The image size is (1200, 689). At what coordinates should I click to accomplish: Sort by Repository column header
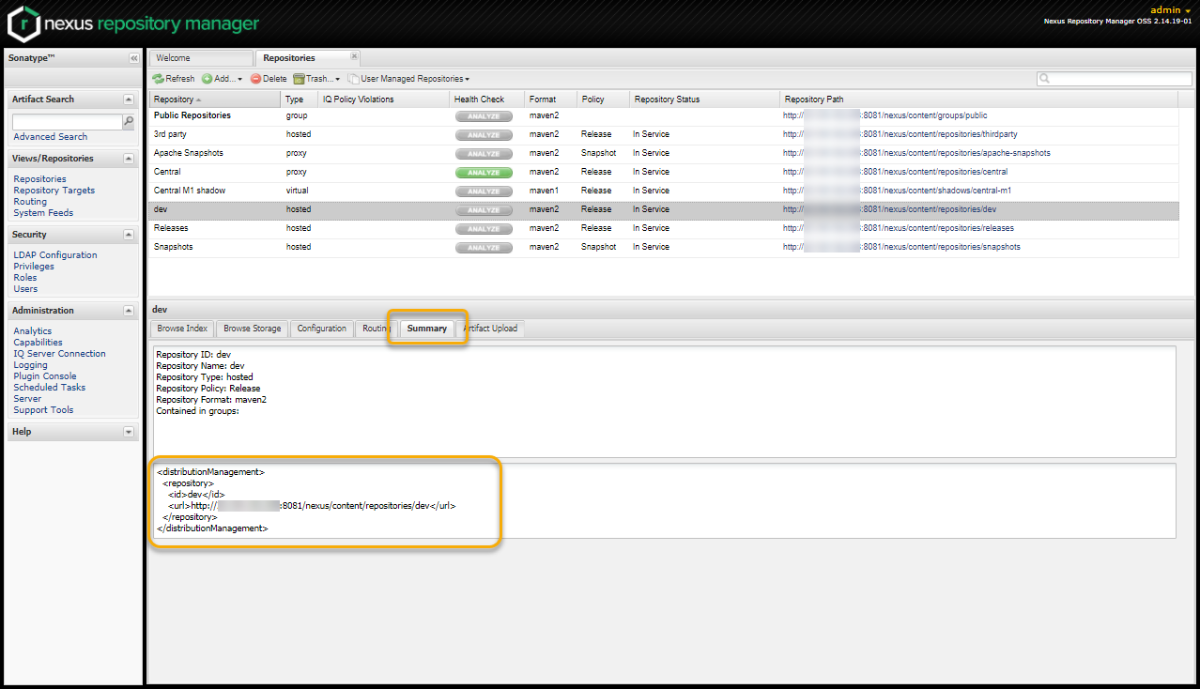pyautogui.click(x=215, y=100)
